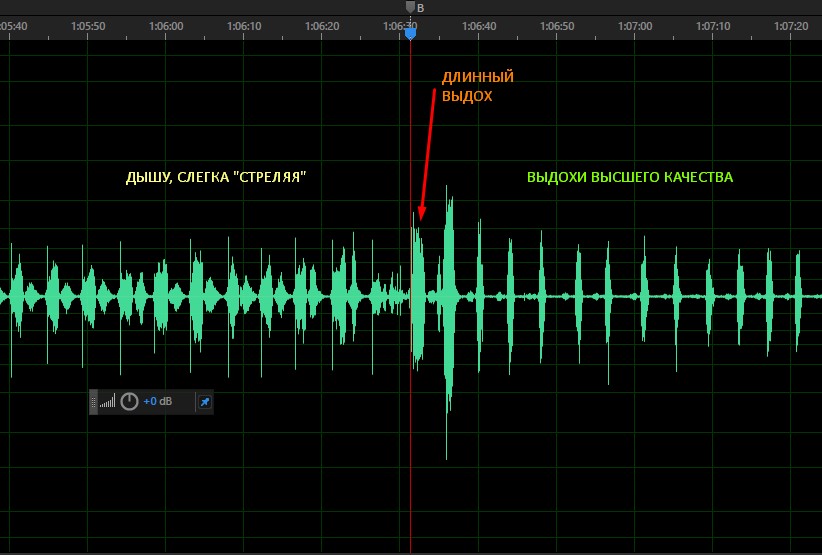Click the 1:07:20 mark on the time ruler

[791, 26]
